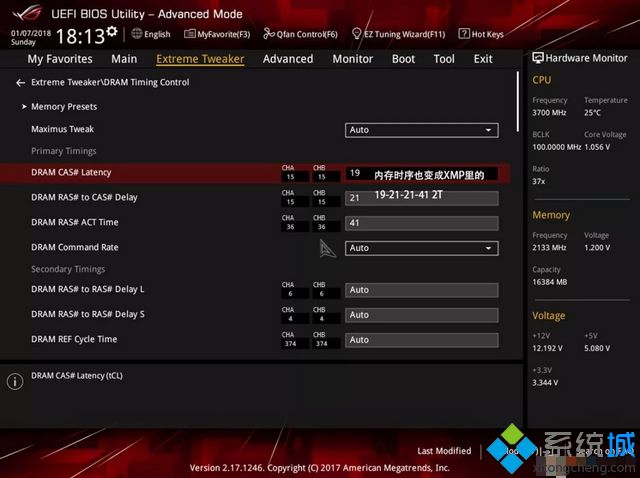Viewport: 640px width, 478px height.
Task: Click the ROG logo icon
Action: (x=27, y=13)
